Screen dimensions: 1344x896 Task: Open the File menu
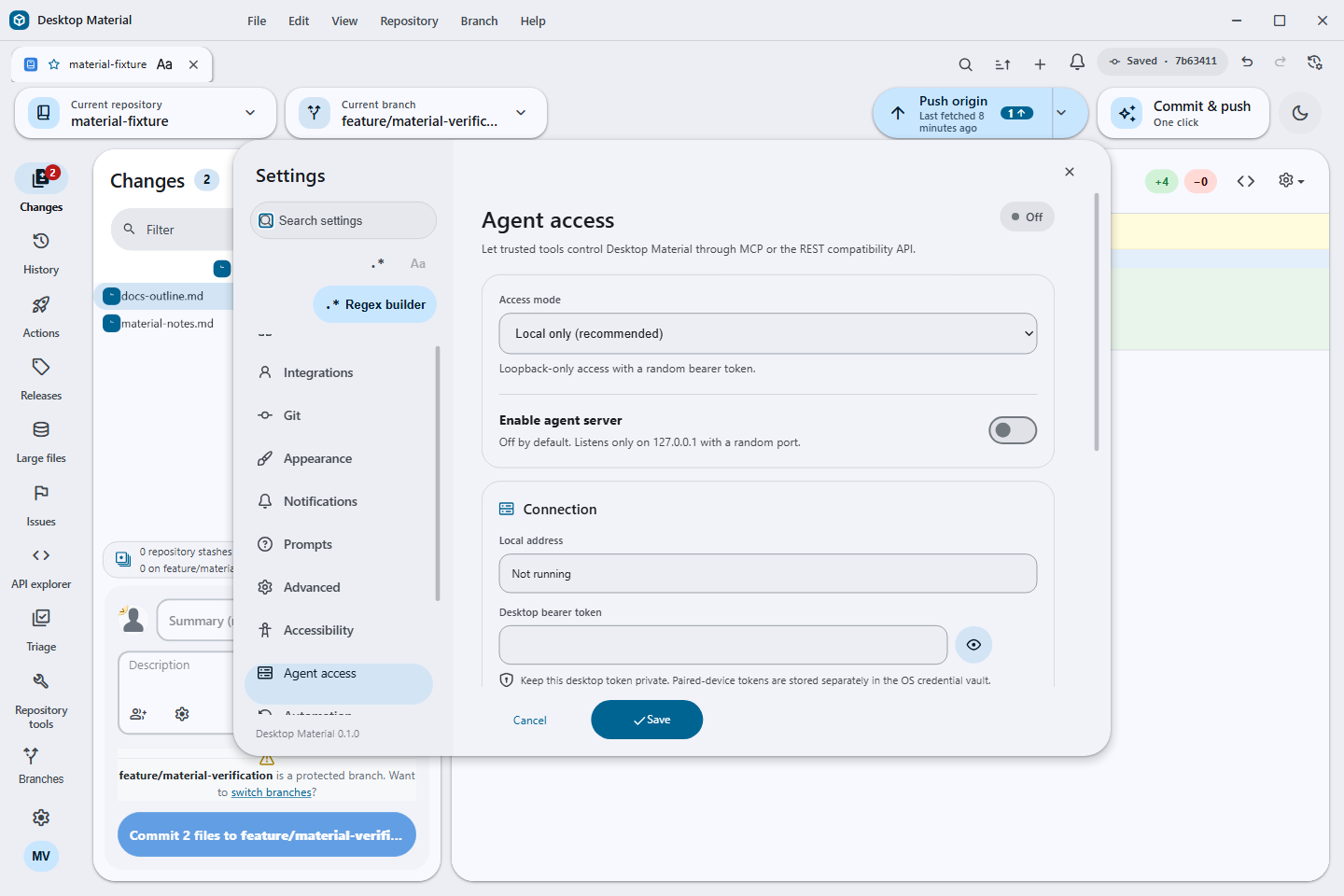tap(257, 21)
